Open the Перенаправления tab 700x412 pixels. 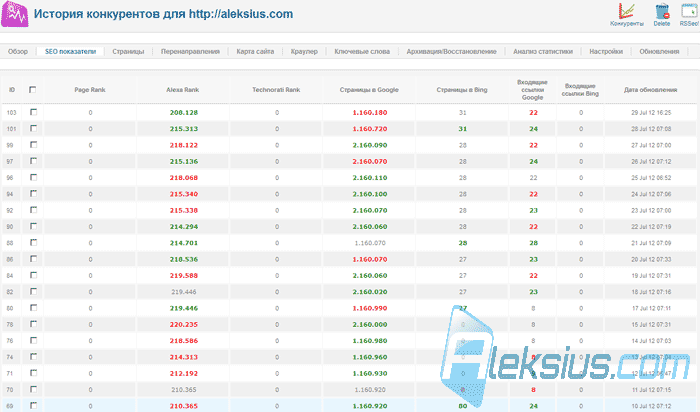(190, 51)
